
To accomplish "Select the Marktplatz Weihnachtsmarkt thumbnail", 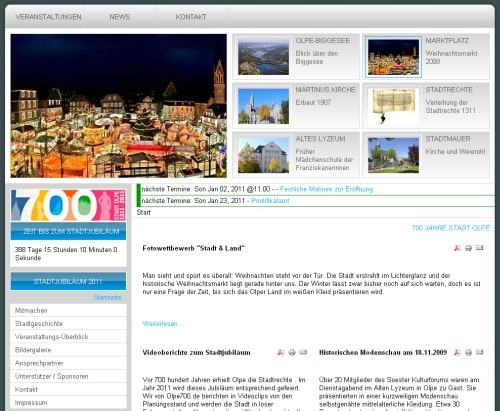I will pyautogui.click(x=393, y=57).
